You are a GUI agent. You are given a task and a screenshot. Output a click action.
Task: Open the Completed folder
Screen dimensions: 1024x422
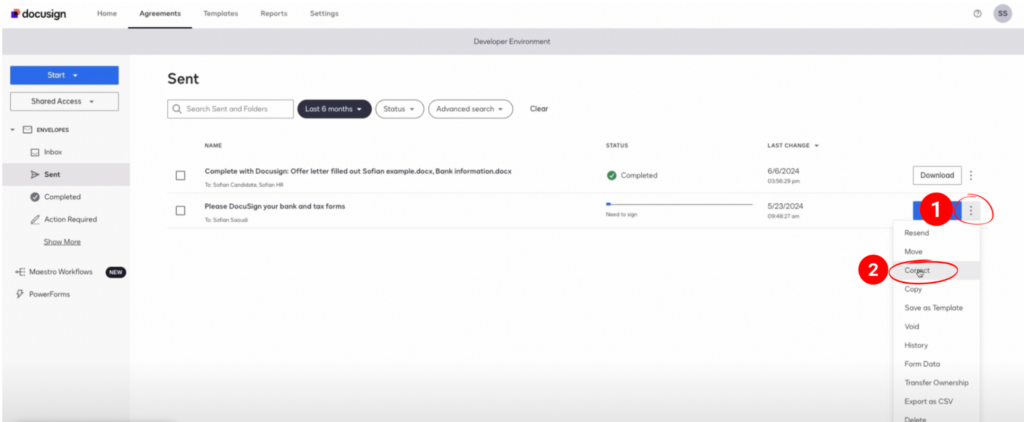point(65,197)
